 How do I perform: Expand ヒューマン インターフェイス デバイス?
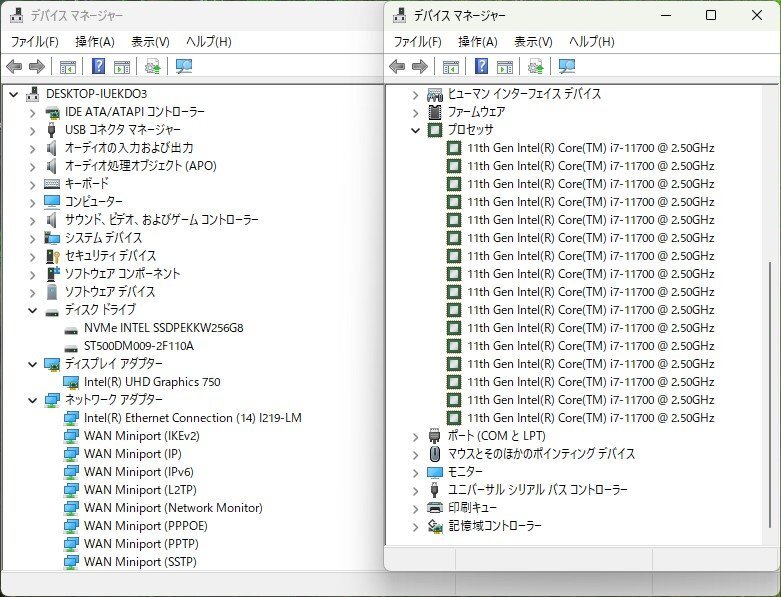point(416,95)
